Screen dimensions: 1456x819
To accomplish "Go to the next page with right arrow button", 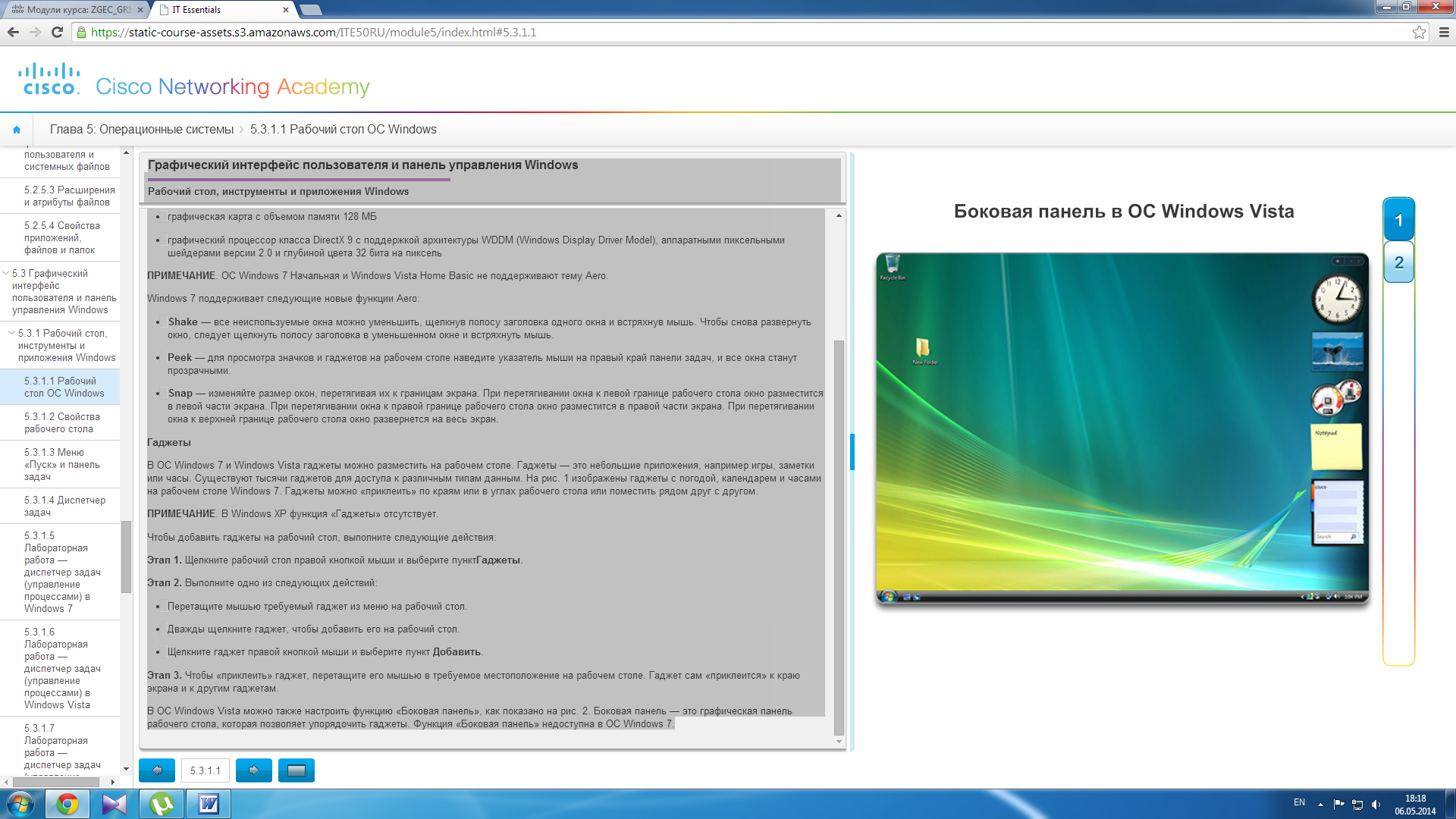I will (254, 770).
